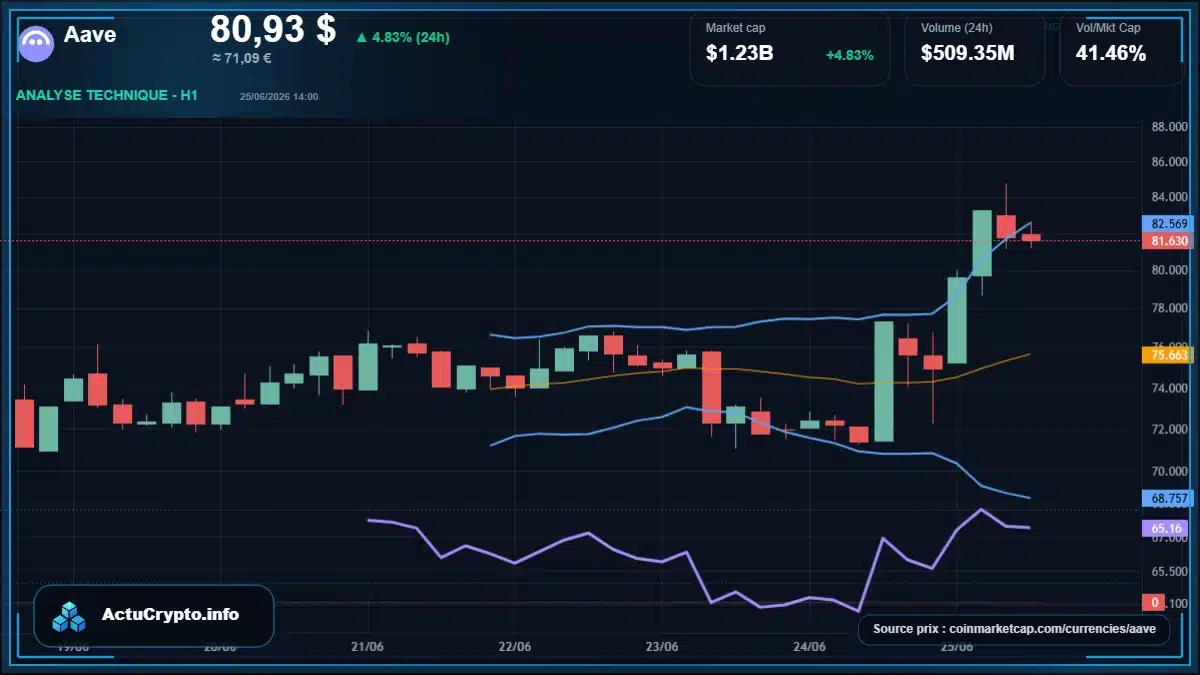Click the +4.83% market cap change

coord(849,55)
